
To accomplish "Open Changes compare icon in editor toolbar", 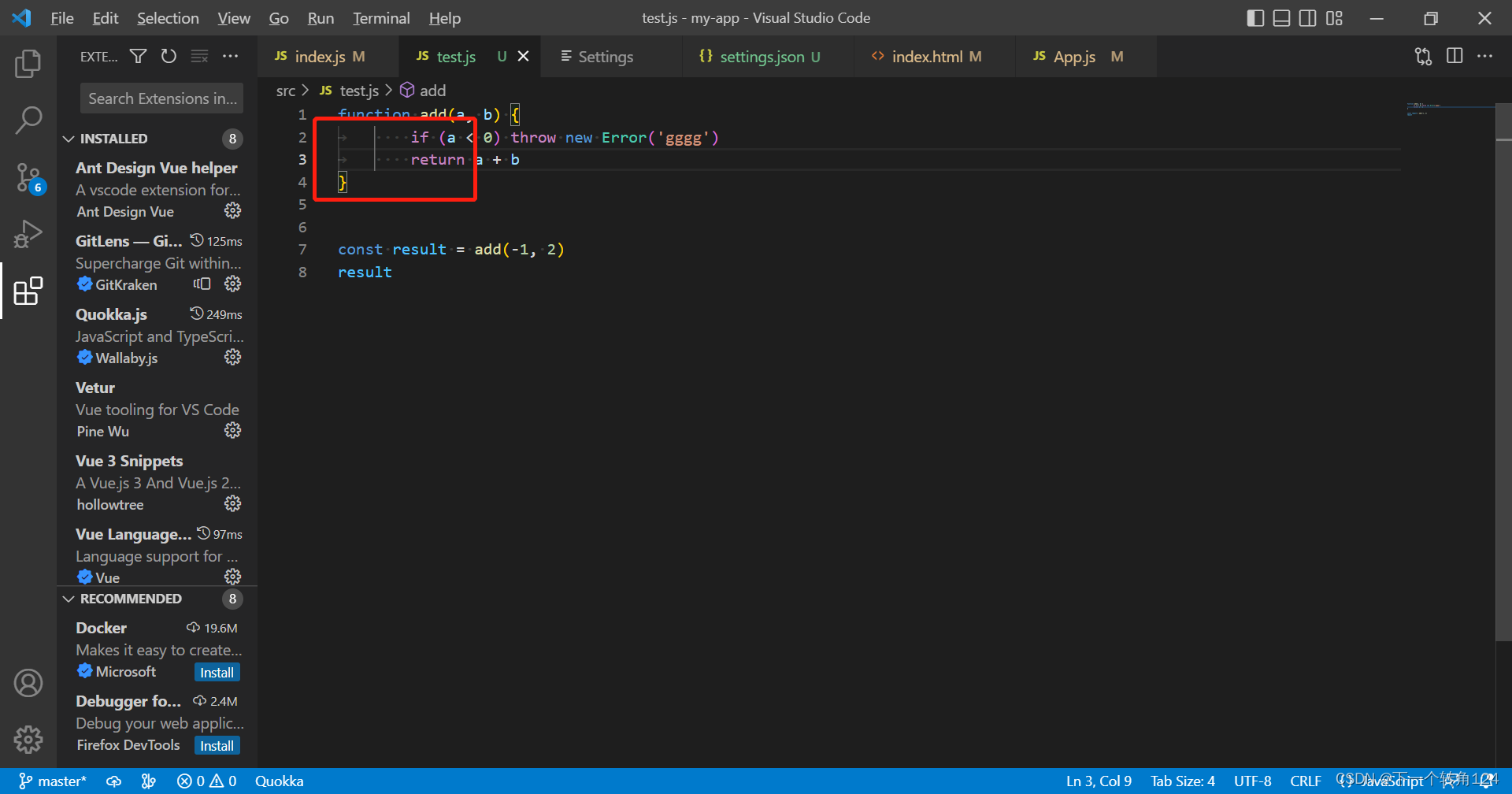I will click(1423, 57).
